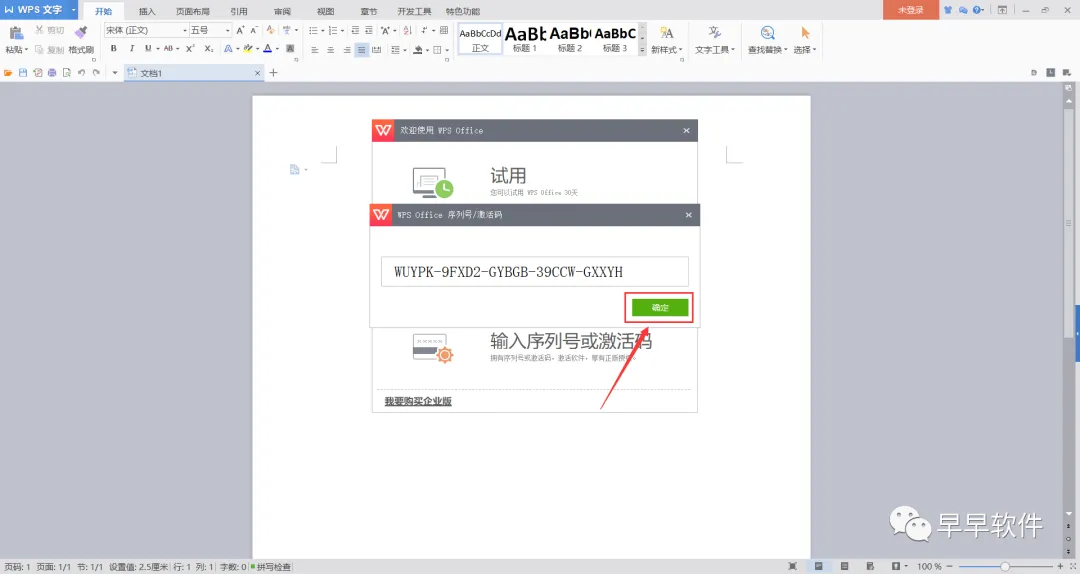Click the sort icon in the paragraph group
The image size is (1080, 574).
407,30
